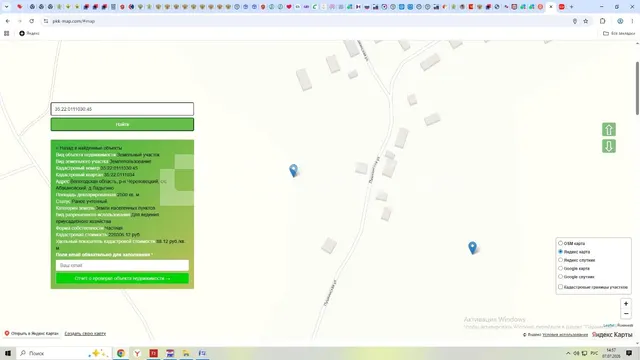640x360 pixels.
Task: Click the 'Ранее учтенный' status text
Action: point(89,202)
